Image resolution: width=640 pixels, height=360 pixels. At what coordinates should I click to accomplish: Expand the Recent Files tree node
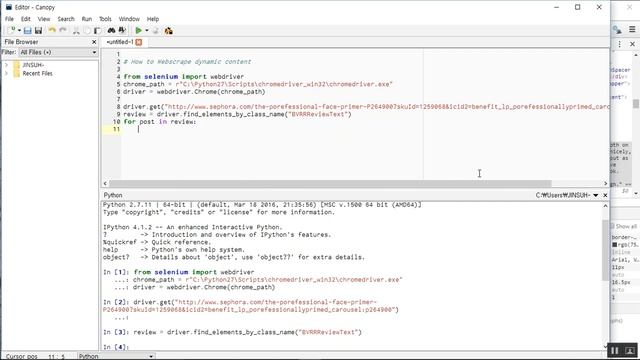pos(6,73)
